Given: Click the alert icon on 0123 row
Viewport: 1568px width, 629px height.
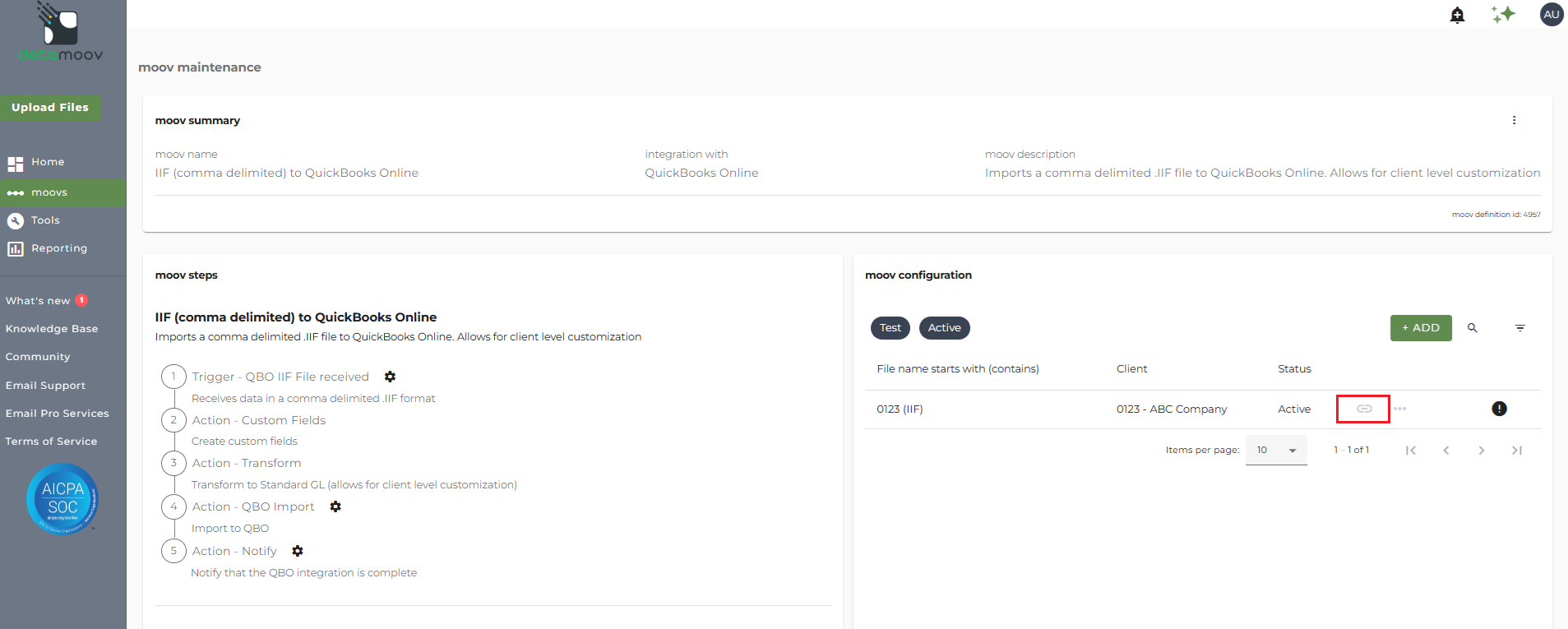Looking at the screenshot, I should click(1499, 409).
